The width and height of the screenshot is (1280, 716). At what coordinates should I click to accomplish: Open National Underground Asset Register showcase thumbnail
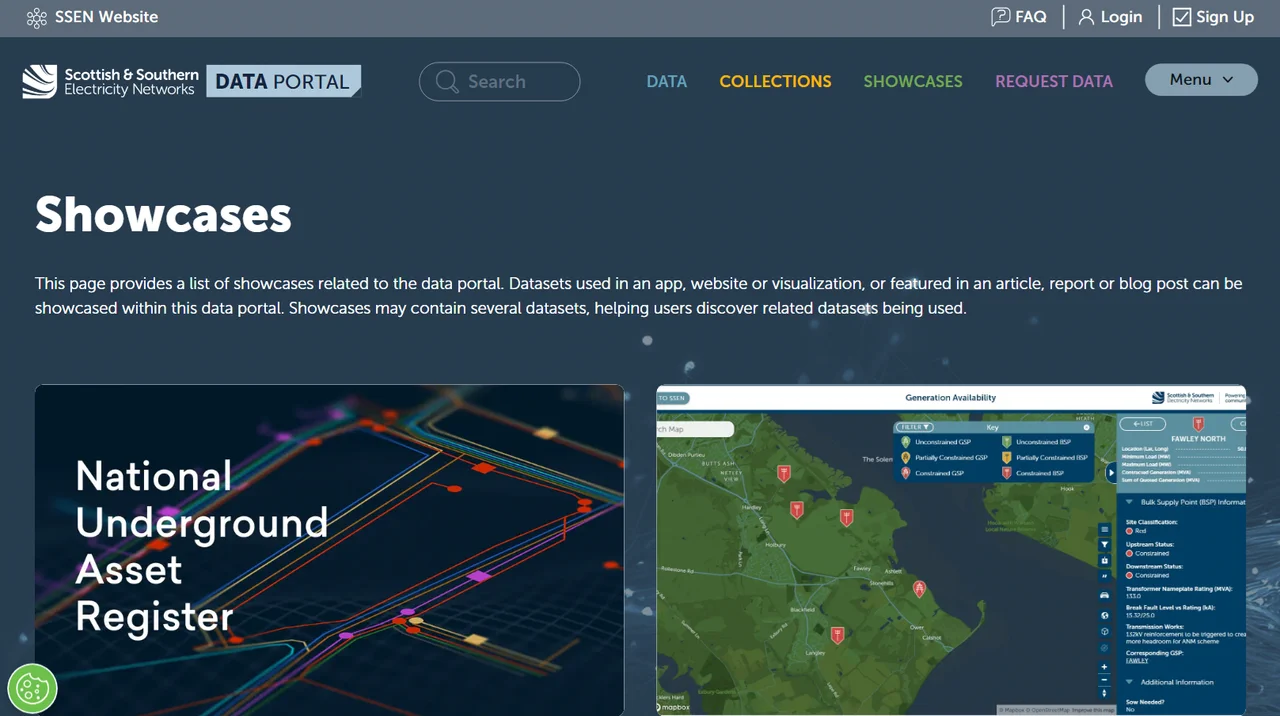click(x=329, y=550)
